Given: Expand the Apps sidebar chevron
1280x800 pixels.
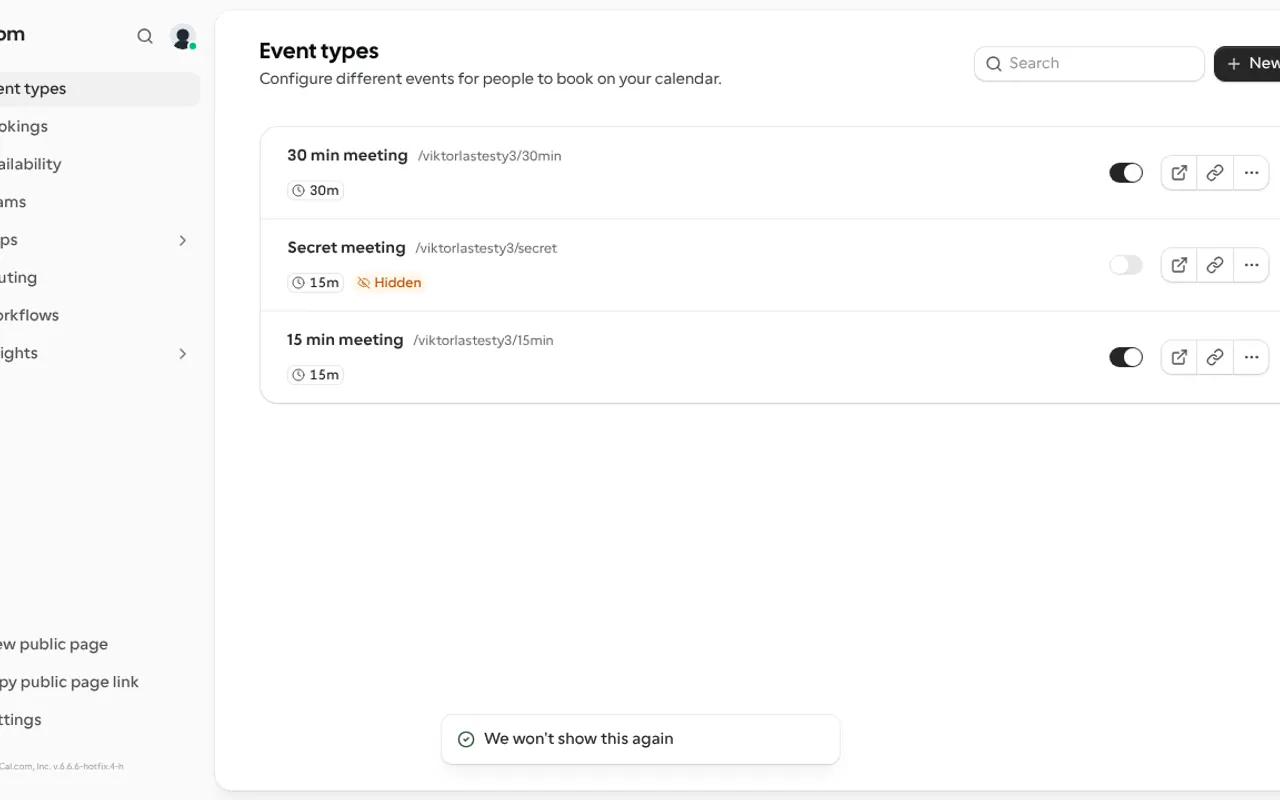Looking at the screenshot, I should click(x=182, y=240).
